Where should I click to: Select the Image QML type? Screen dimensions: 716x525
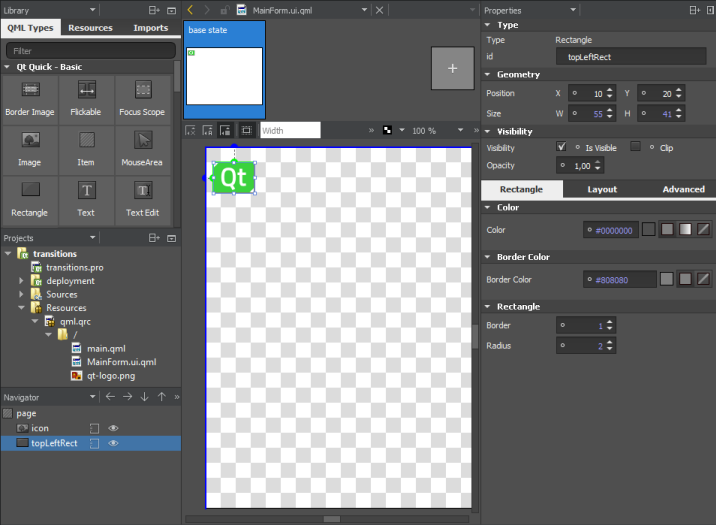(30, 150)
